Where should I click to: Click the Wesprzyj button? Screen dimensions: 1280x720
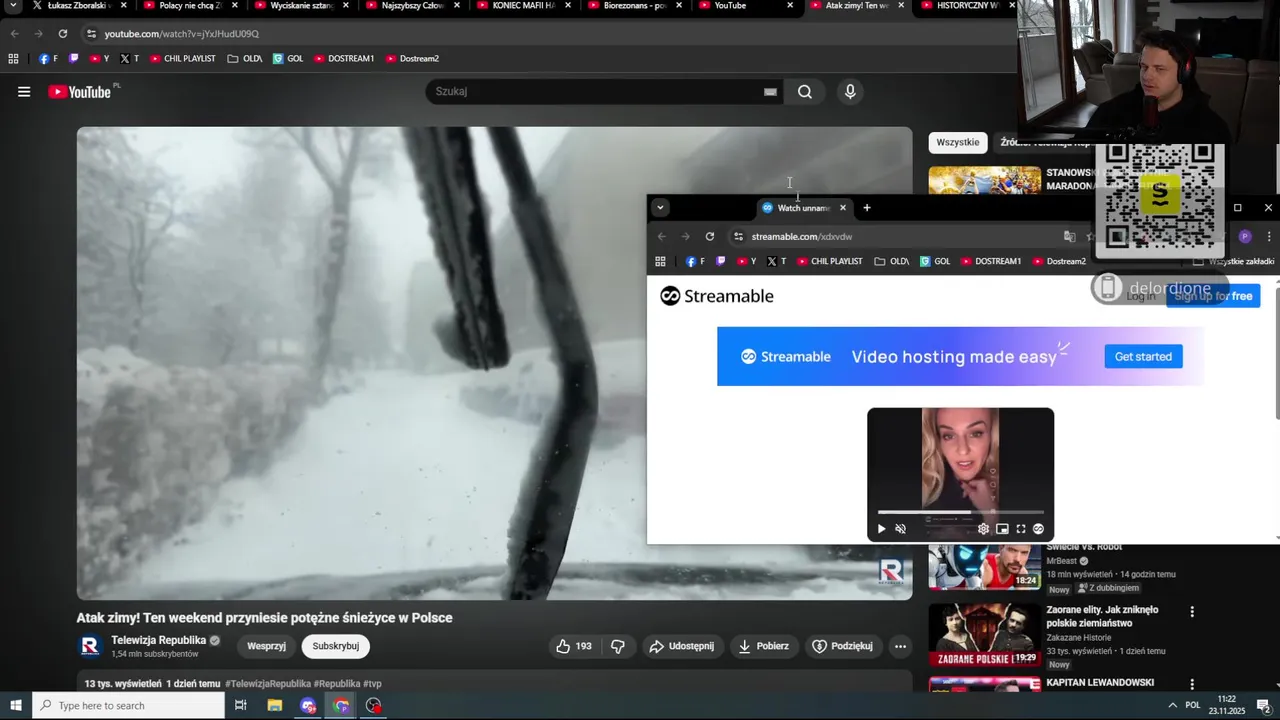267,646
